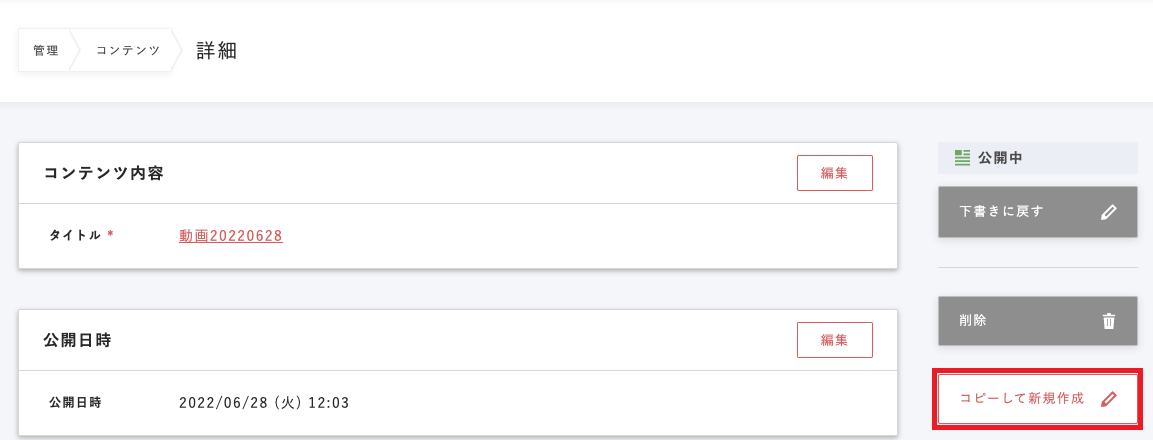
Task: Click the green 公開中 status icon
Action: pyautogui.click(x=963, y=157)
